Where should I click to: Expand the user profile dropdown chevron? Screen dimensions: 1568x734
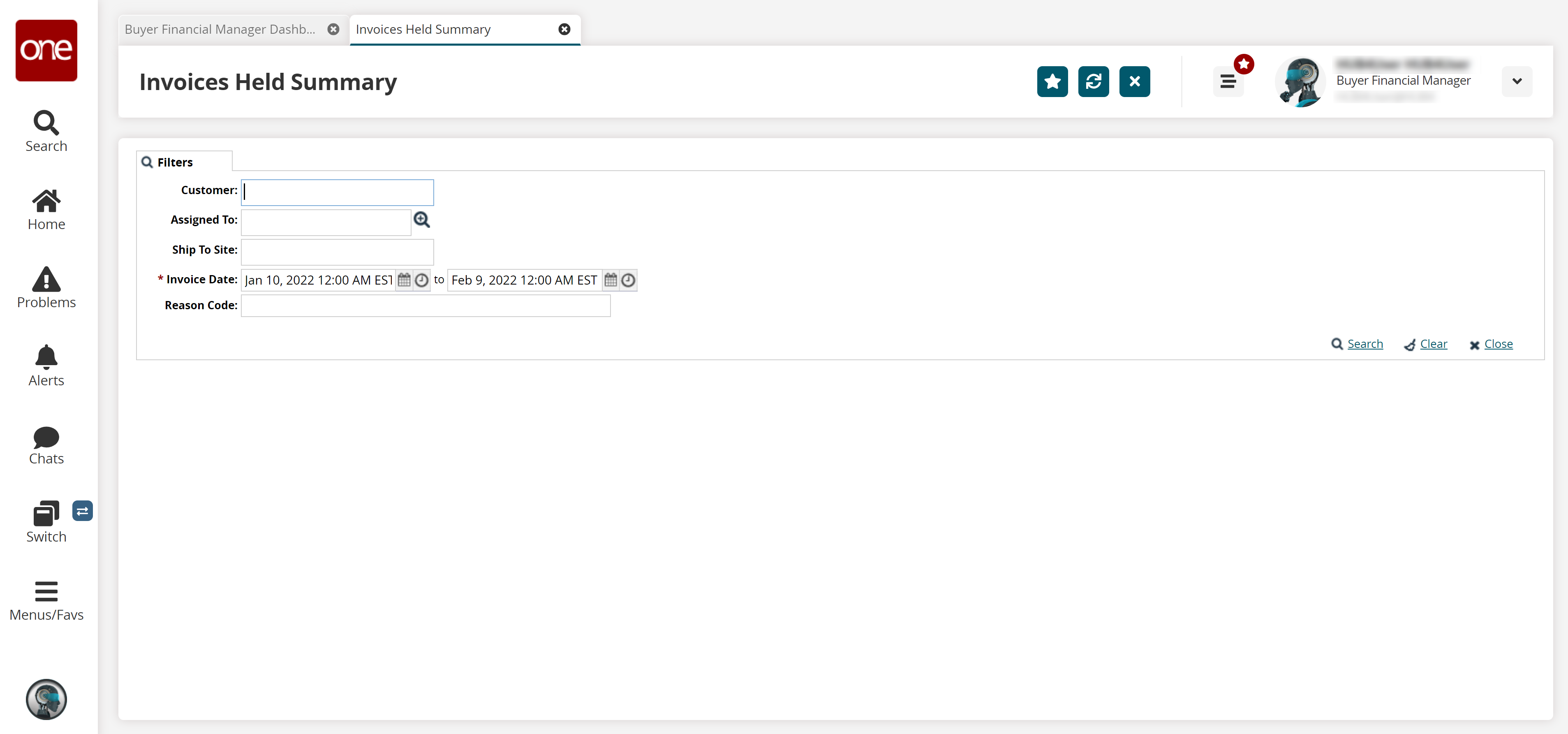pos(1516,81)
